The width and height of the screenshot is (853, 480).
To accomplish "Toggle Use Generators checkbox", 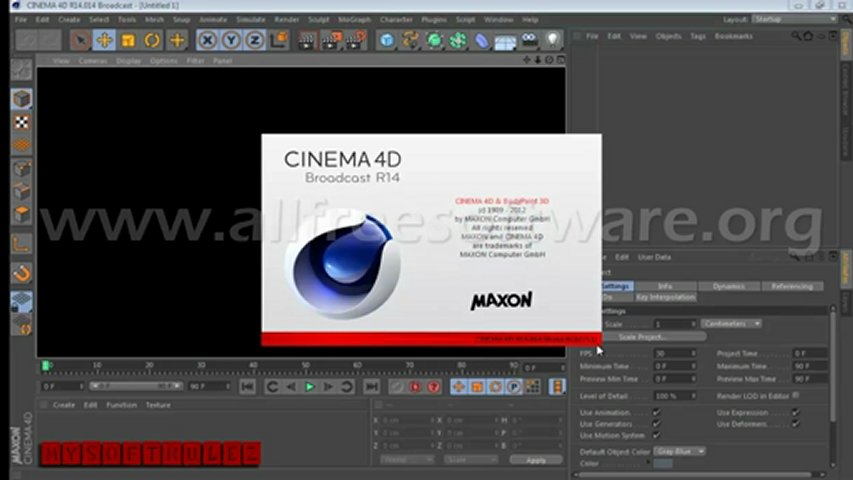I will pos(656,423).
